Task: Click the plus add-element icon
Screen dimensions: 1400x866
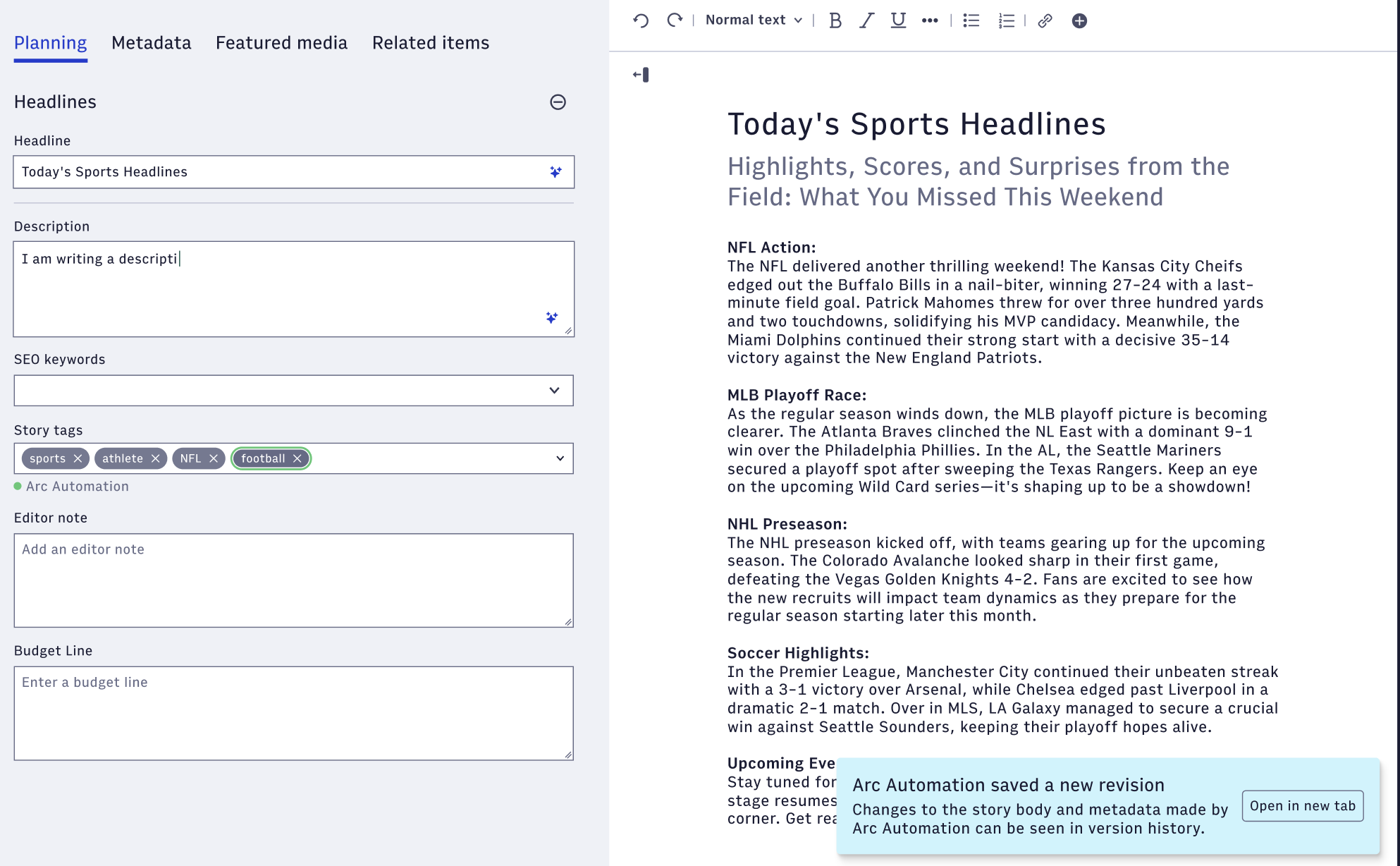Action: coord(1079,20)
